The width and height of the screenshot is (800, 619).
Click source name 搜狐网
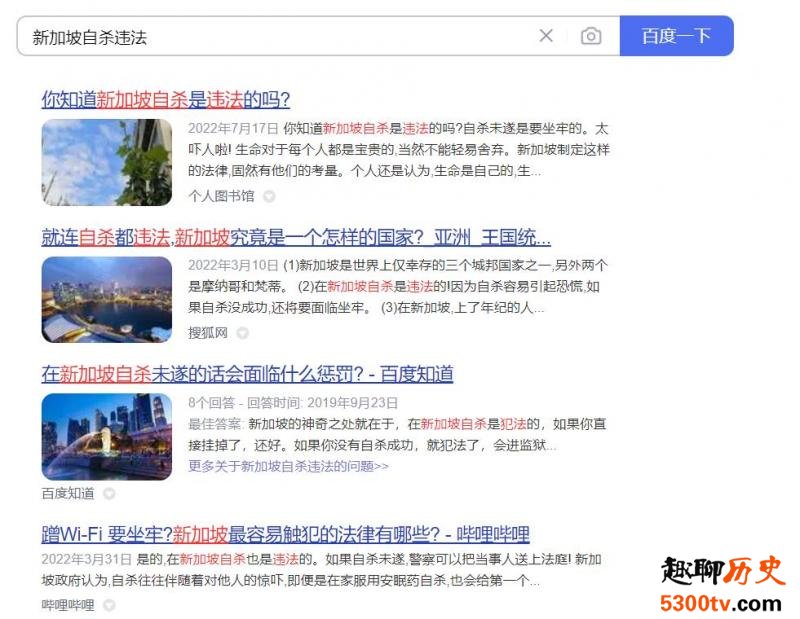(x=208, y=333)
